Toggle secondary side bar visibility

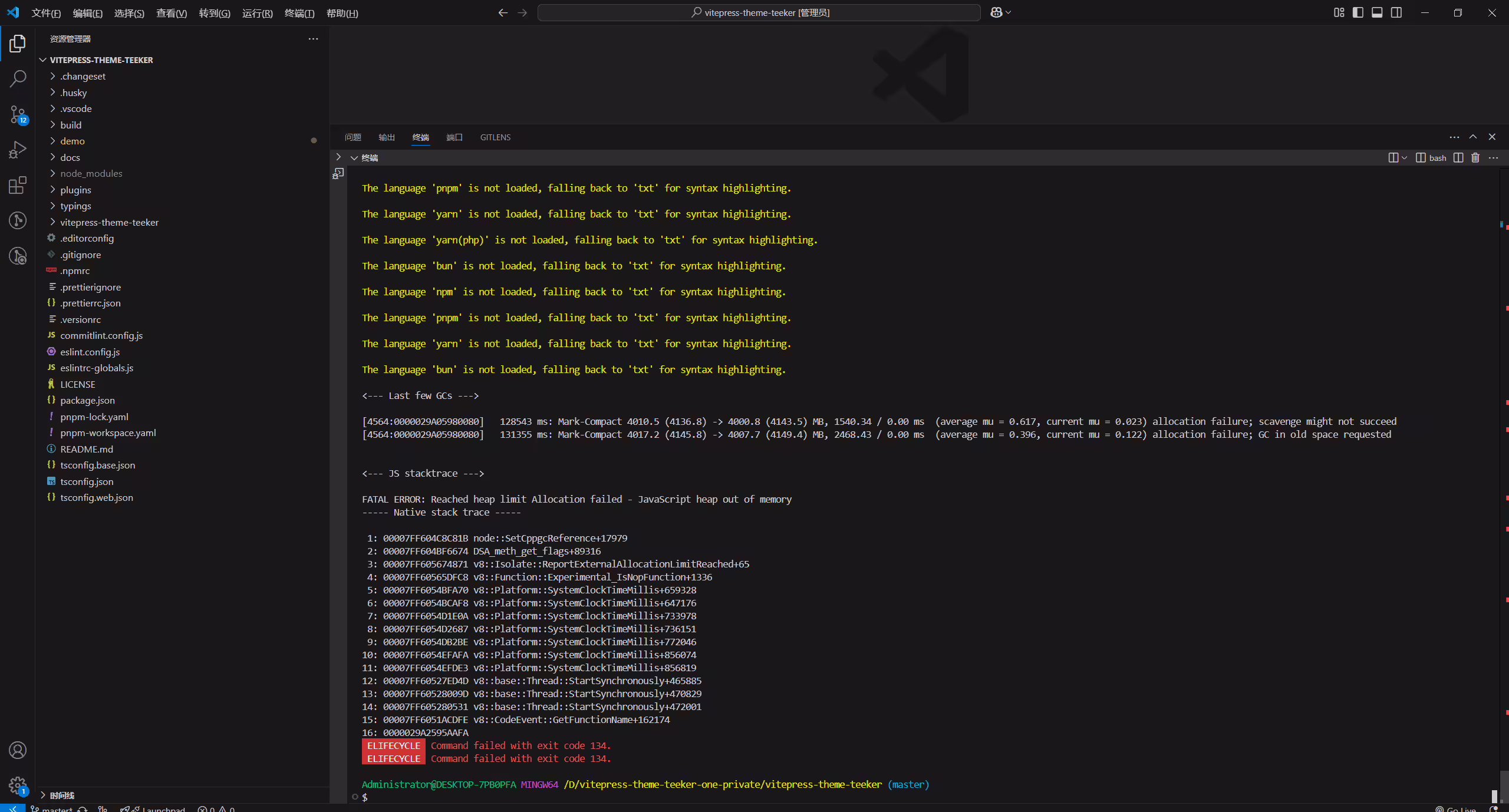[1396, 12]
